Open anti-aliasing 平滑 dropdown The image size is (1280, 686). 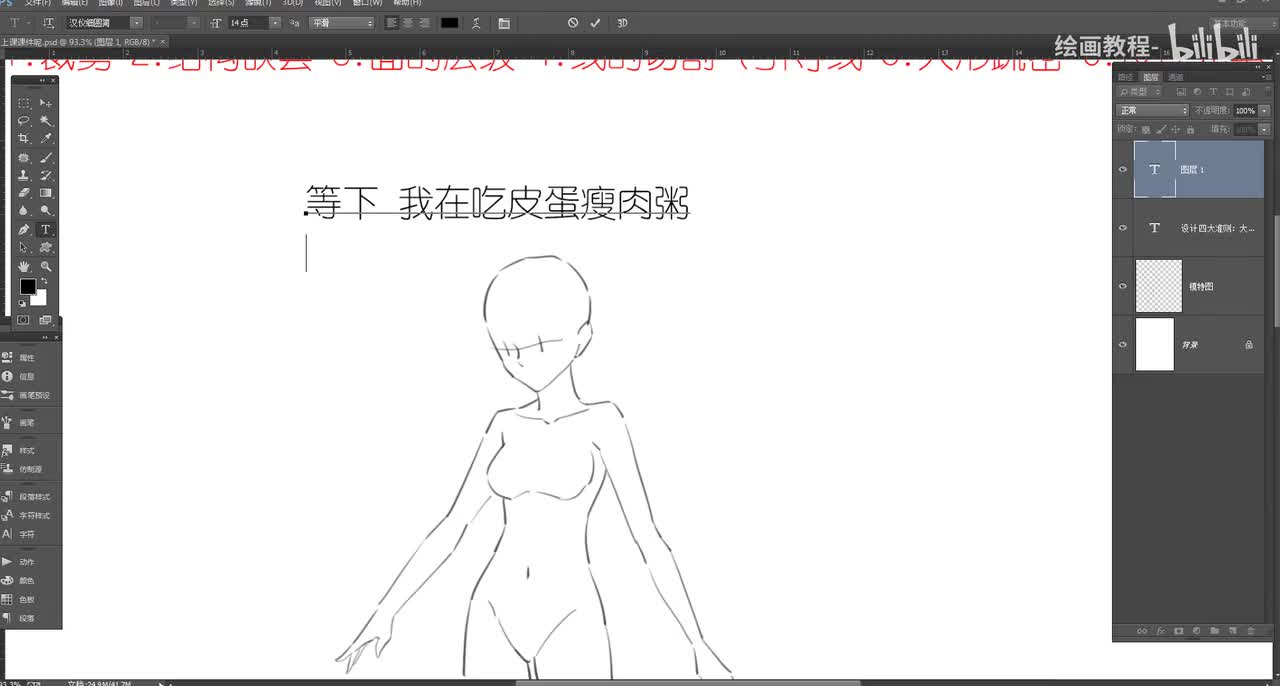(x=342, y=22)
